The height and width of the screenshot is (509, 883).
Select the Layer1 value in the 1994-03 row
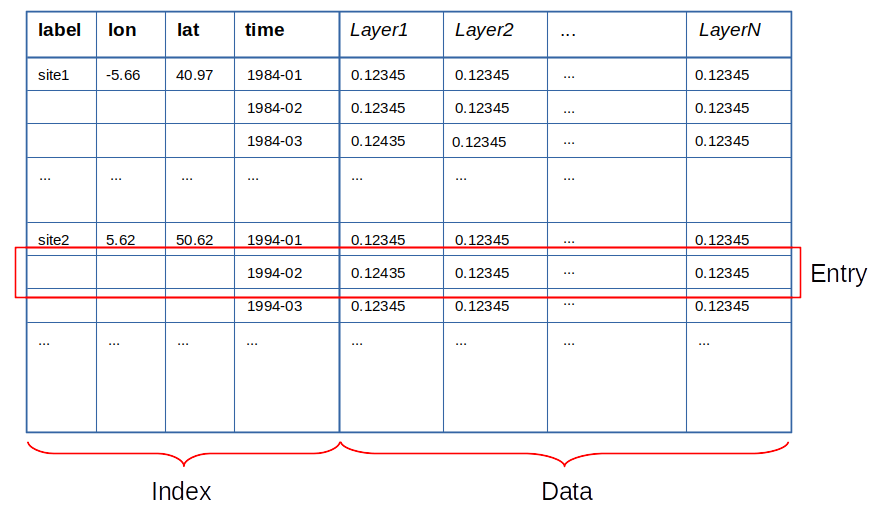tap(378, 306)
